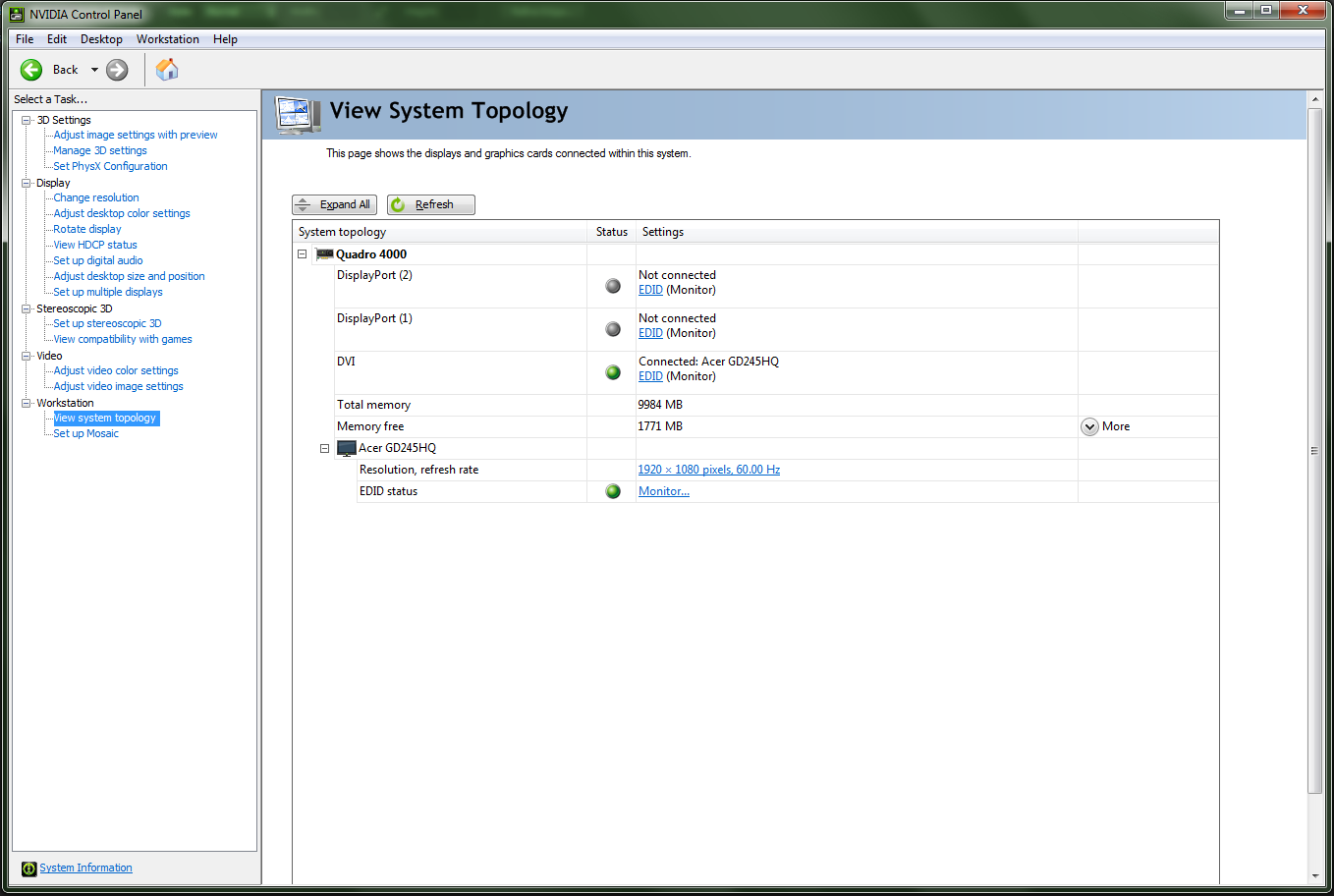Click the Forward arrow icon

[x=117, y=70]
